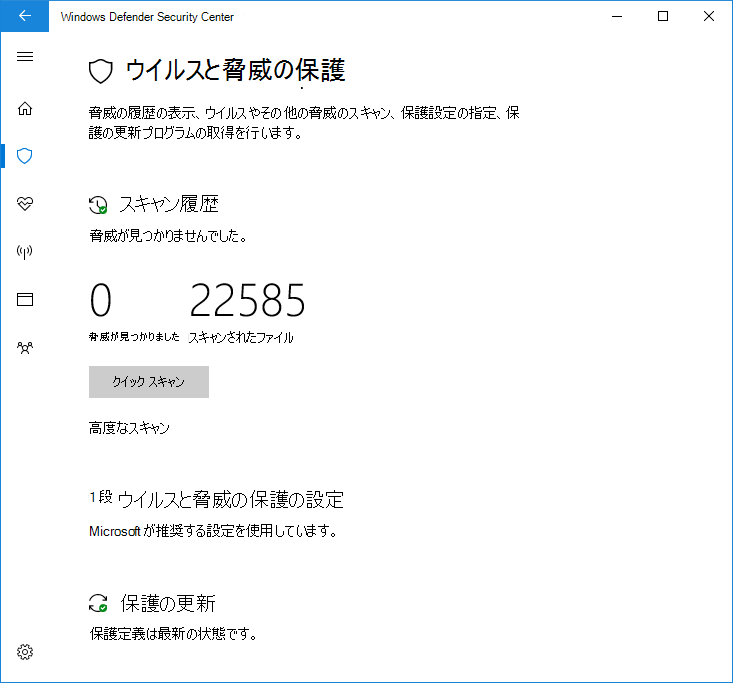
Task: Click the Microsoft が推奨する設定 text
Action: coord(213,531)
